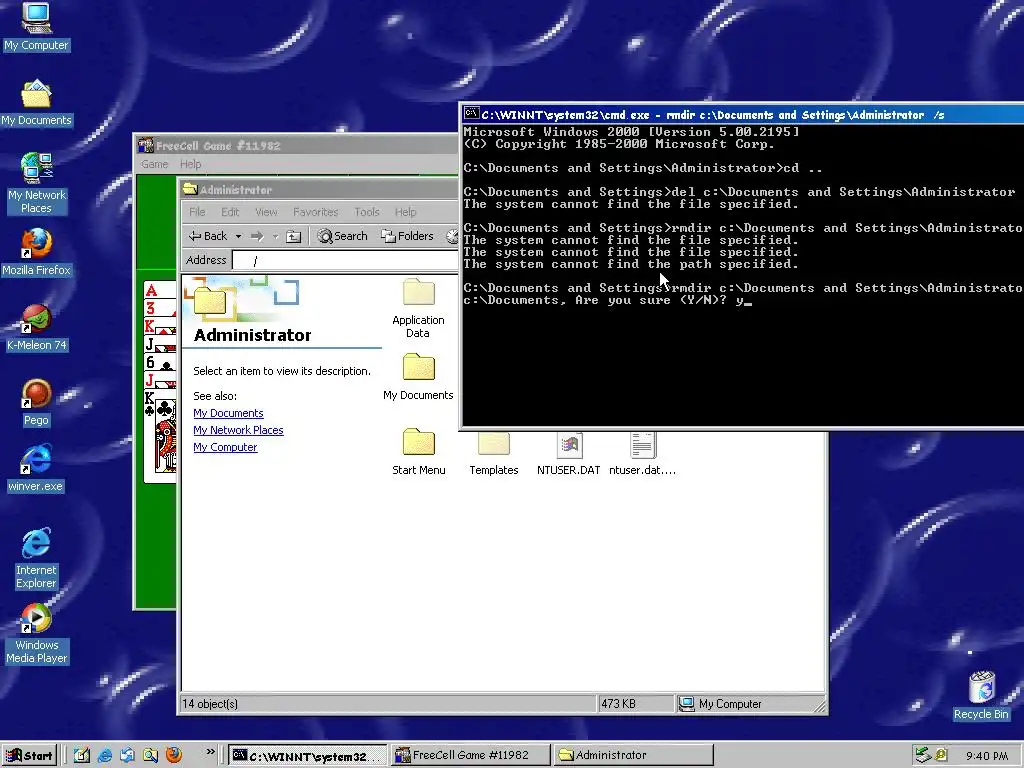
Task: Open the Explorer Favorites menu
Action: tap(315, 212)
